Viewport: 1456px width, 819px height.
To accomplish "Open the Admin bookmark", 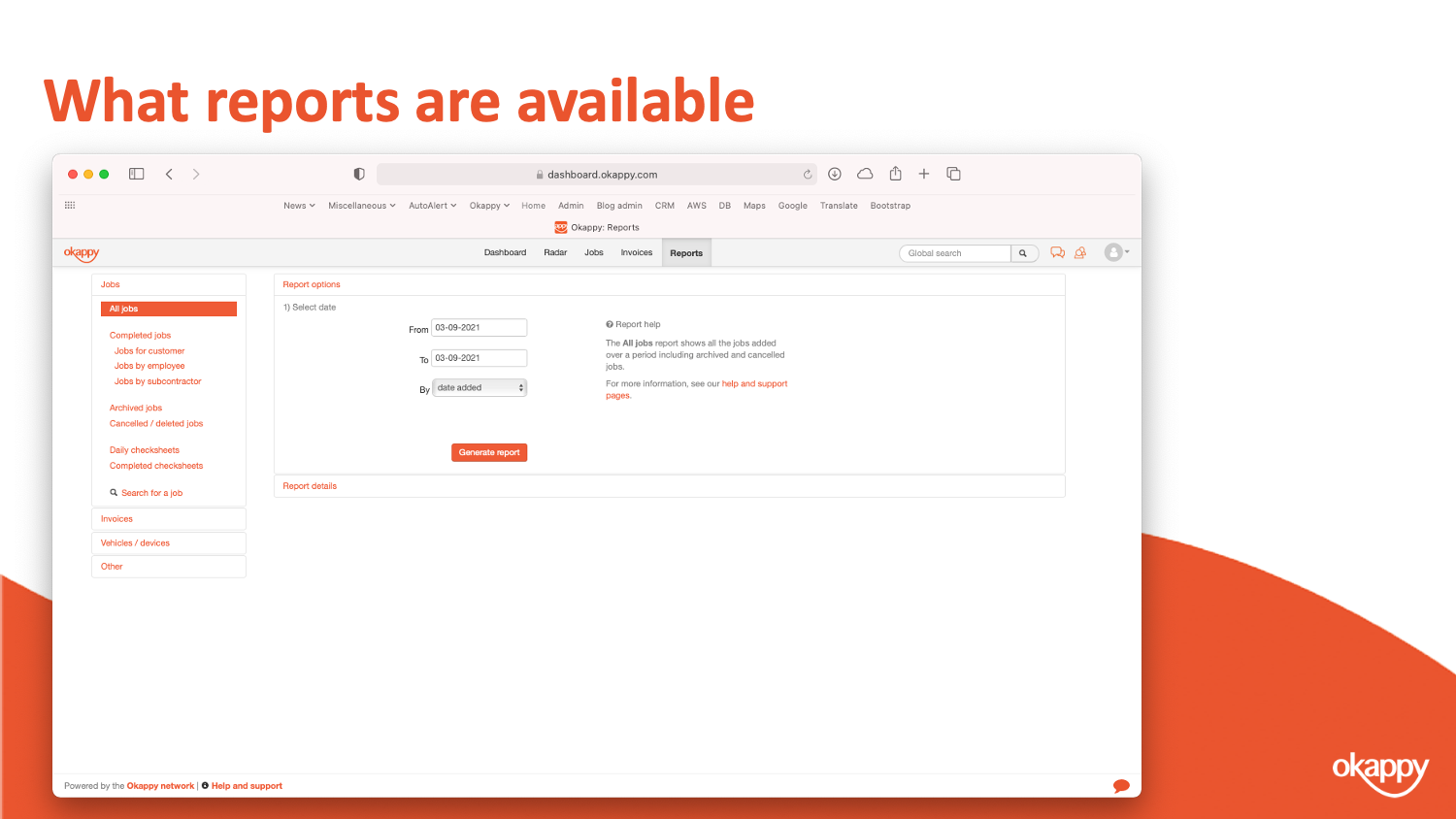I will pos(571,206).
